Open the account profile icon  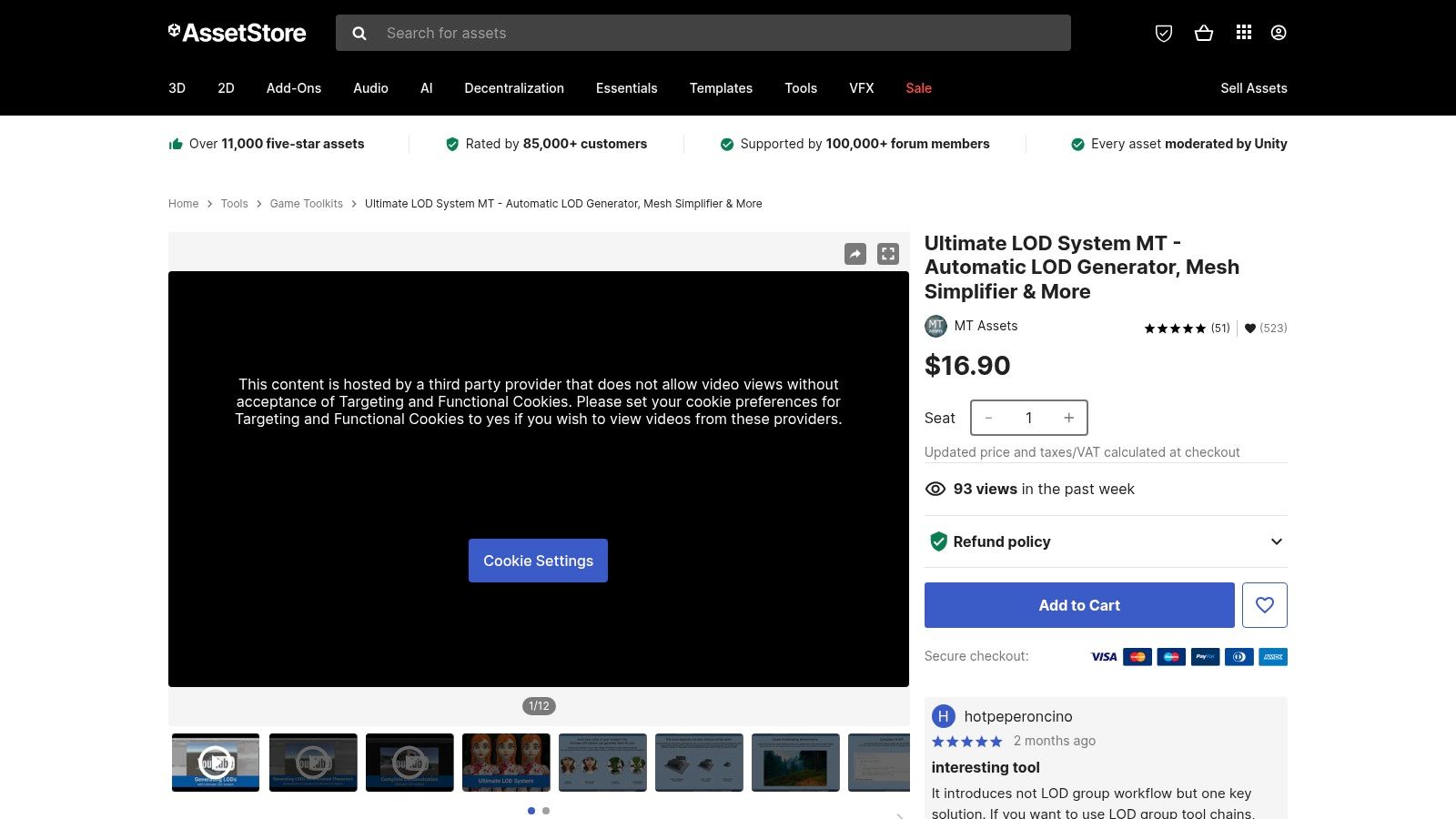(1279, 33)
